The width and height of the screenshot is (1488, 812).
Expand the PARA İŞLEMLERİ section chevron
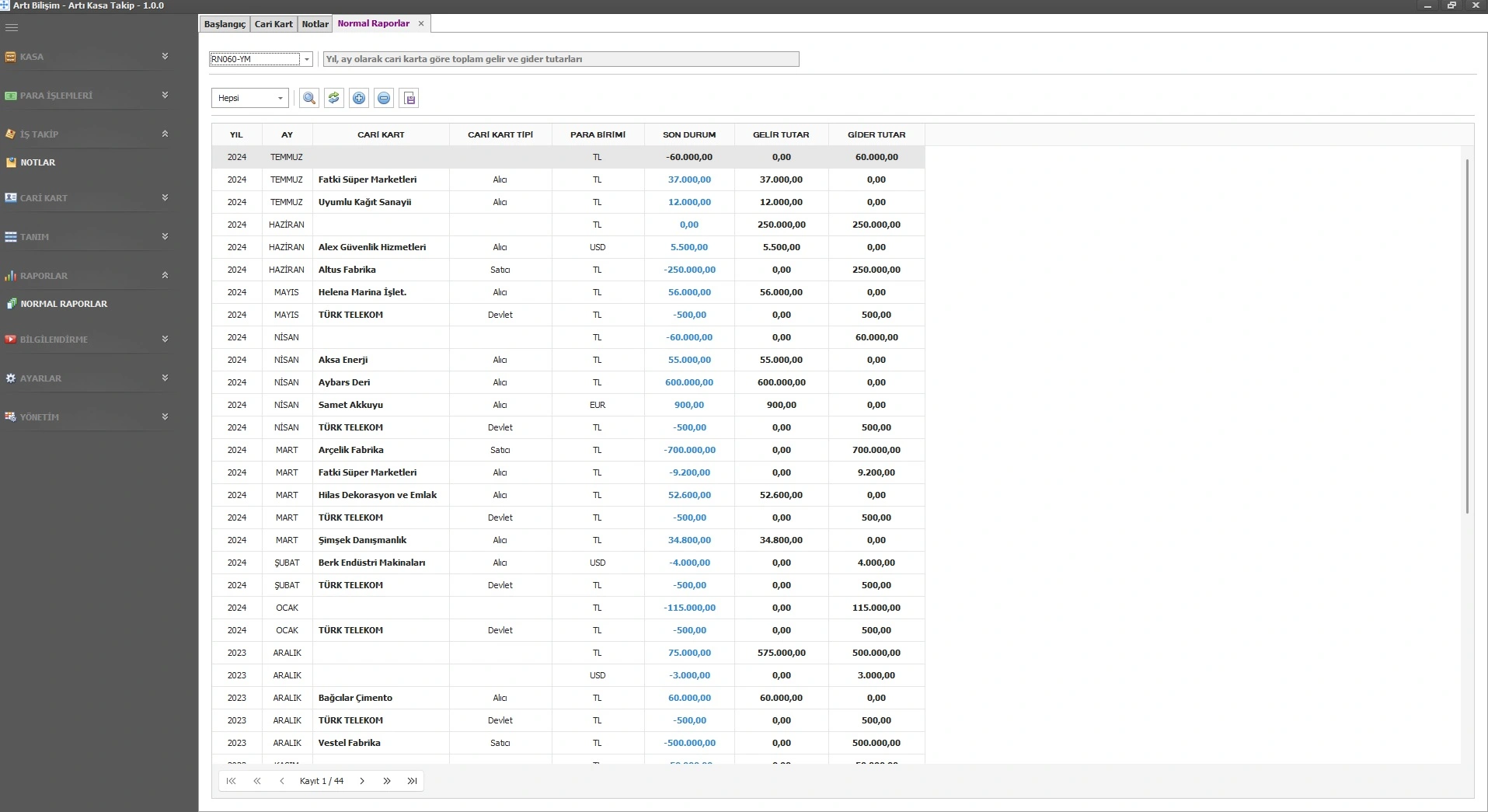coord(165,95)
